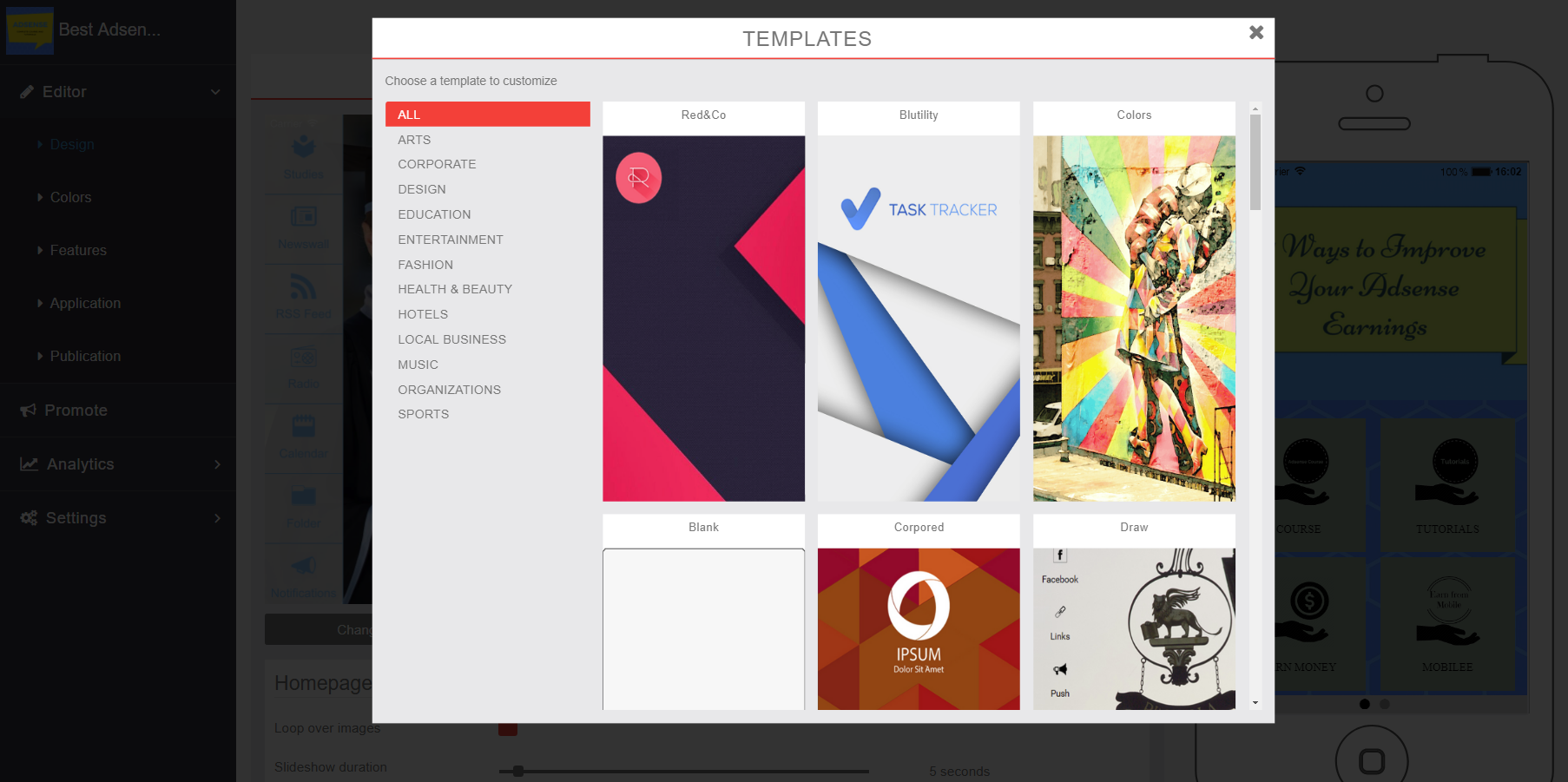
Task: Select the RSS Feed feature icon
Action: pyautogui.click(x=304, y=286)
